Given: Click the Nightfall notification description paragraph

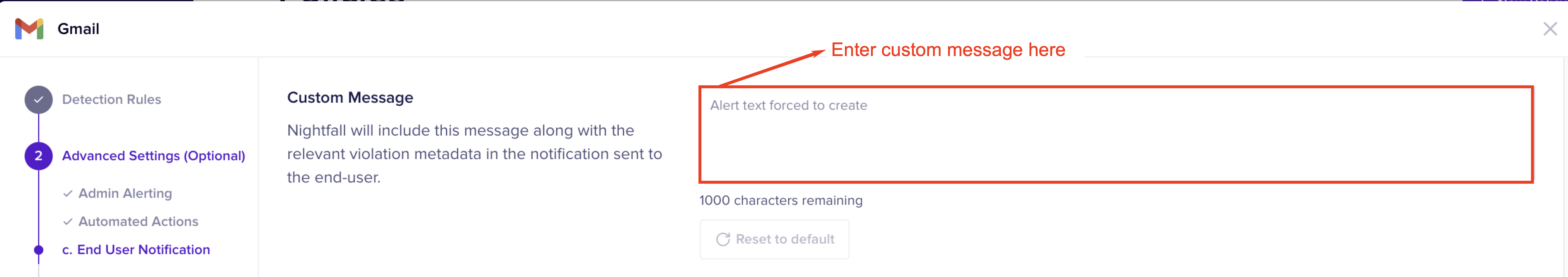Looking at the screenshot, I should tap(474, 154).
